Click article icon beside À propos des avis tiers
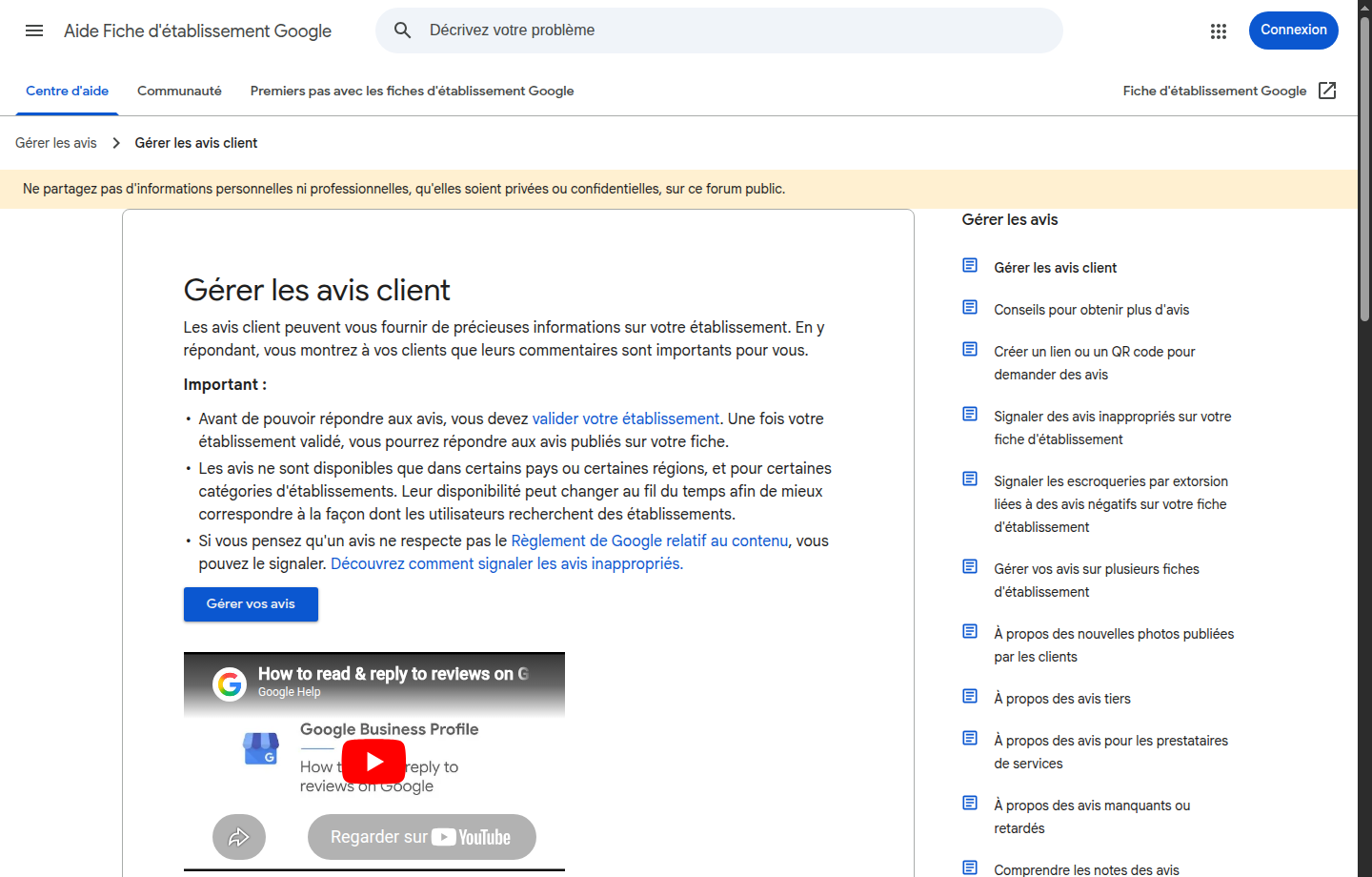Image resolution: width=1372 pixels, height=877 pixels. [970, 696]
